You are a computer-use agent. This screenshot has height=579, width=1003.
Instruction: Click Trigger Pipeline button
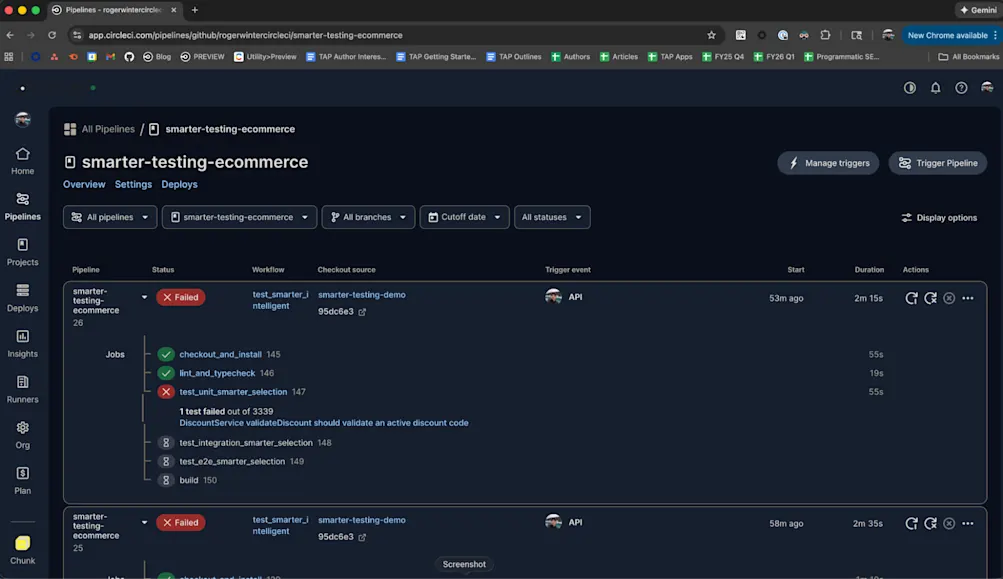938,163
